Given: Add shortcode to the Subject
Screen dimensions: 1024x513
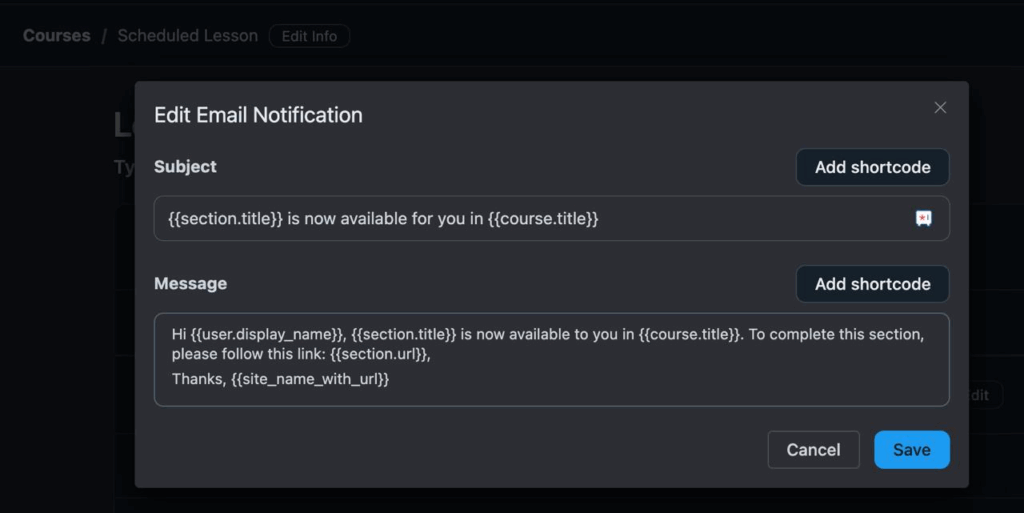Looking at the screenshot, I should click(x=872, y=167).
